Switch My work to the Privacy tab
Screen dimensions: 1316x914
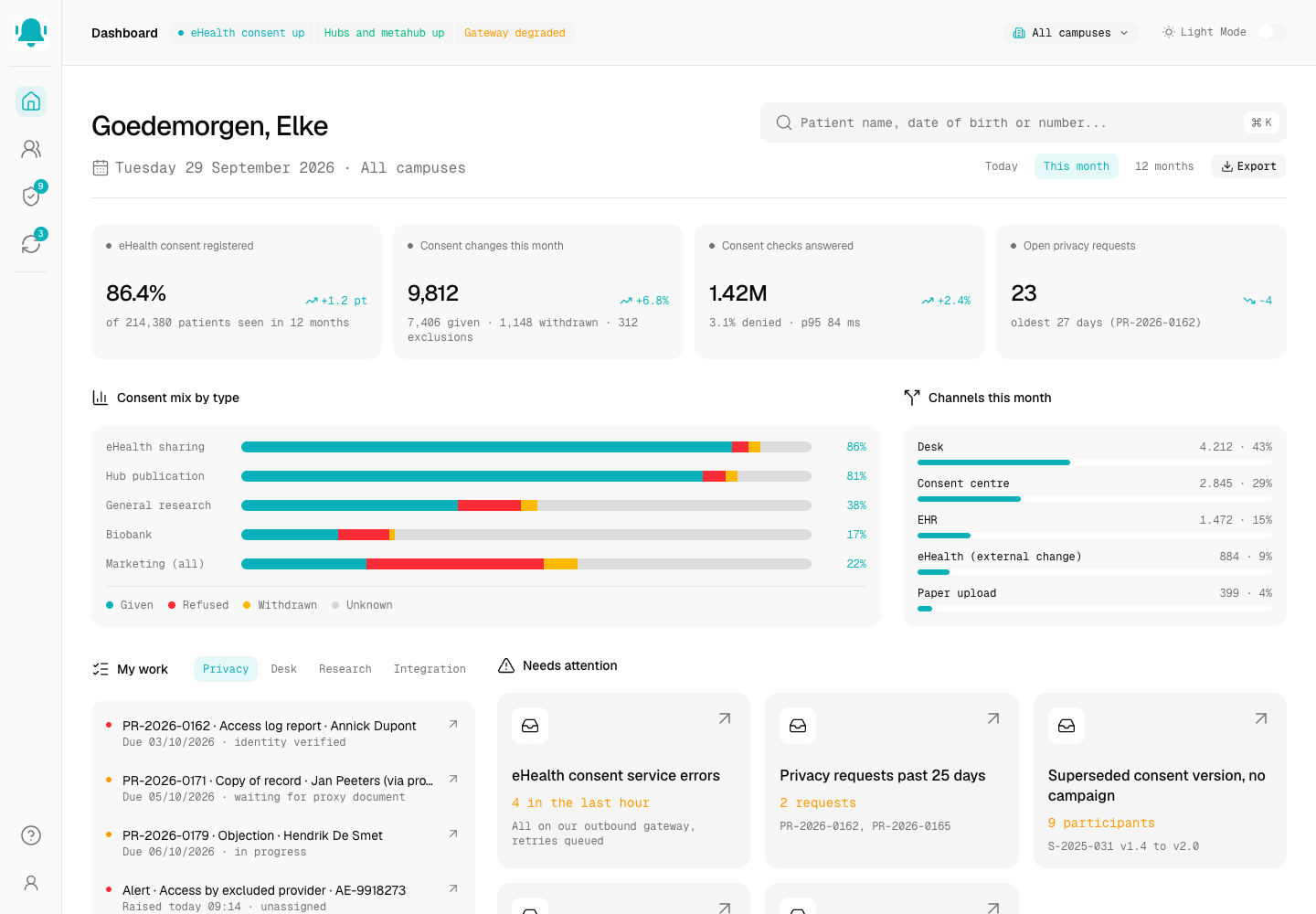pos(226,669)
